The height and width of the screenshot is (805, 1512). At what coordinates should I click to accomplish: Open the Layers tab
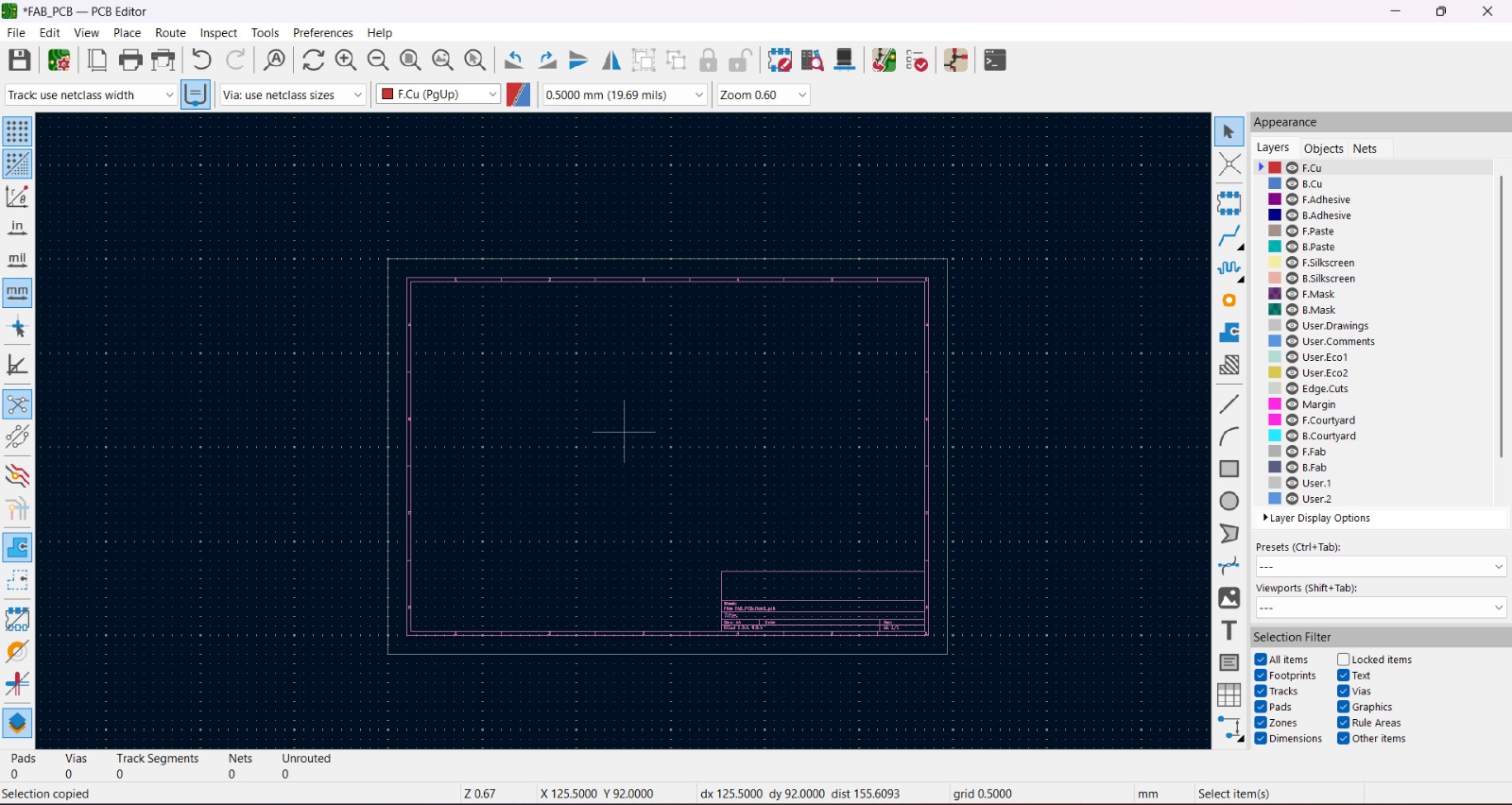click(x=1273, y=147)
